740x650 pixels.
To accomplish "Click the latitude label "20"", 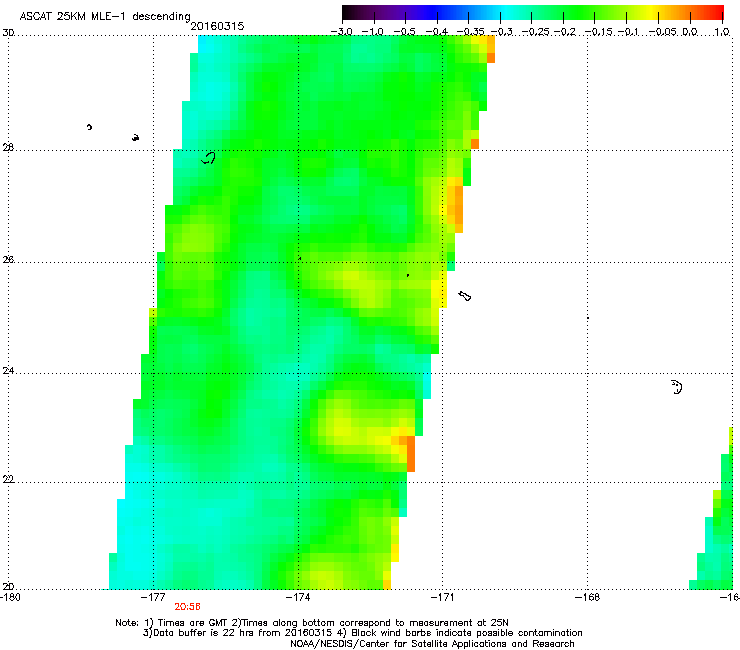I will point(8,586).
